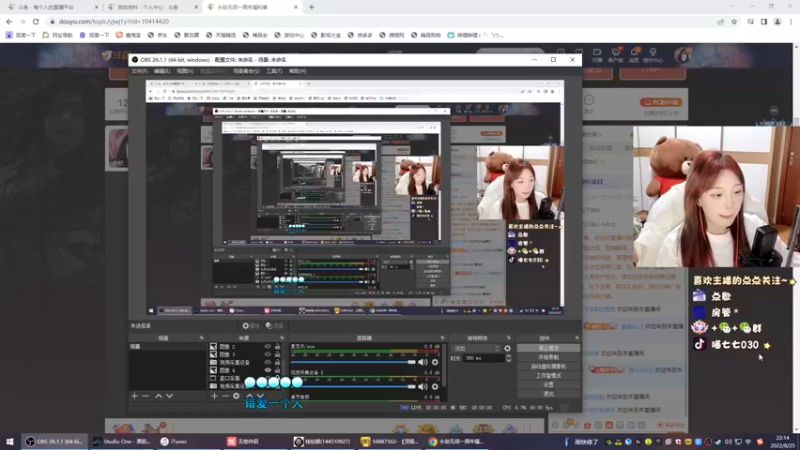Add a new scene with plus icon

pyautogui.click(x=135, y=396)
